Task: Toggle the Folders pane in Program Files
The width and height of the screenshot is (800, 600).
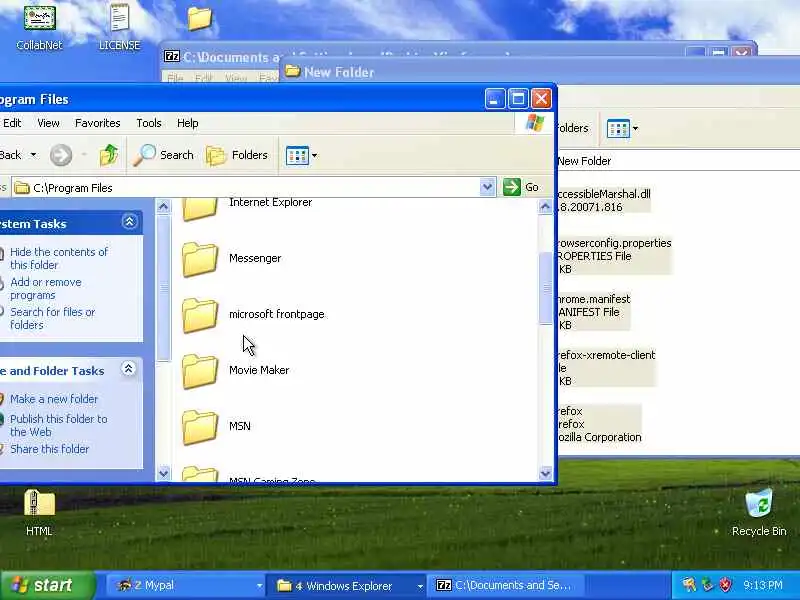Action: (x=237, y=155)
